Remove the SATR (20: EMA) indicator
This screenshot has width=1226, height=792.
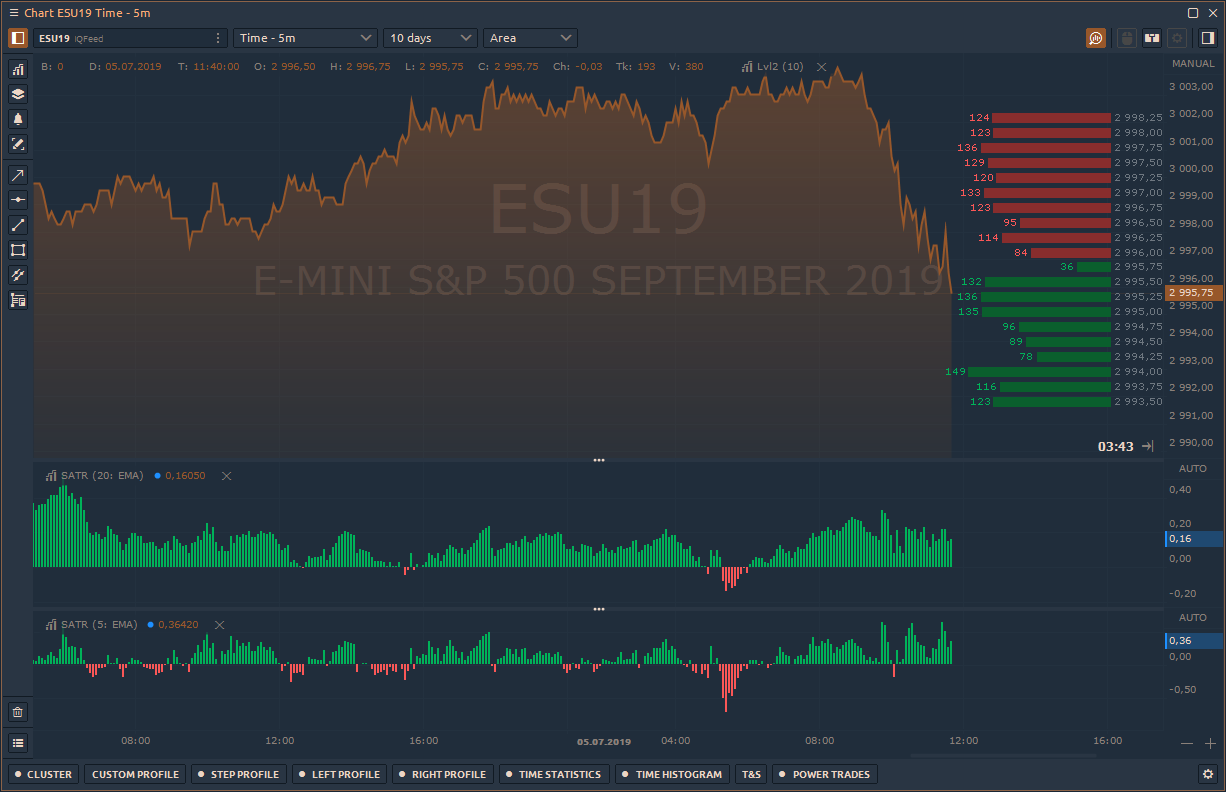tap(226, 476)
